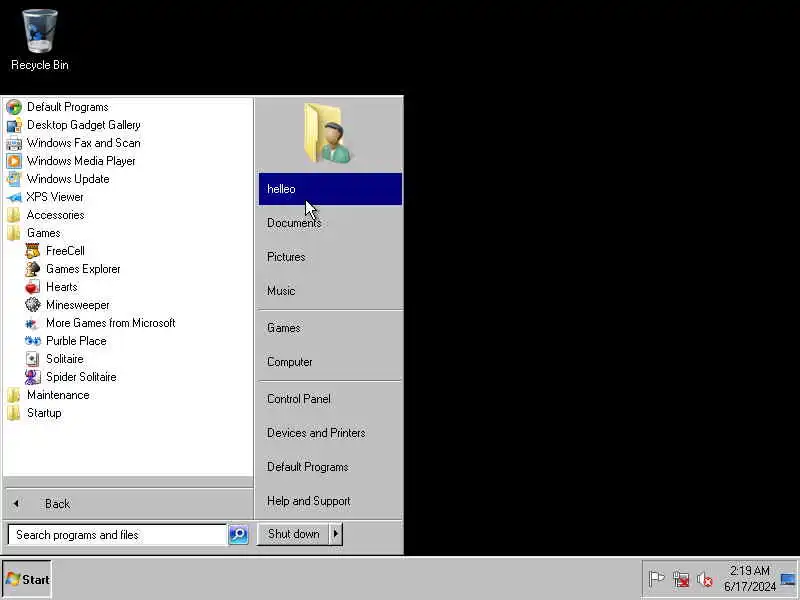Open Computer from the Start menu
The width and height of the screenshot is (800, 600).
[x=330, y=362]
